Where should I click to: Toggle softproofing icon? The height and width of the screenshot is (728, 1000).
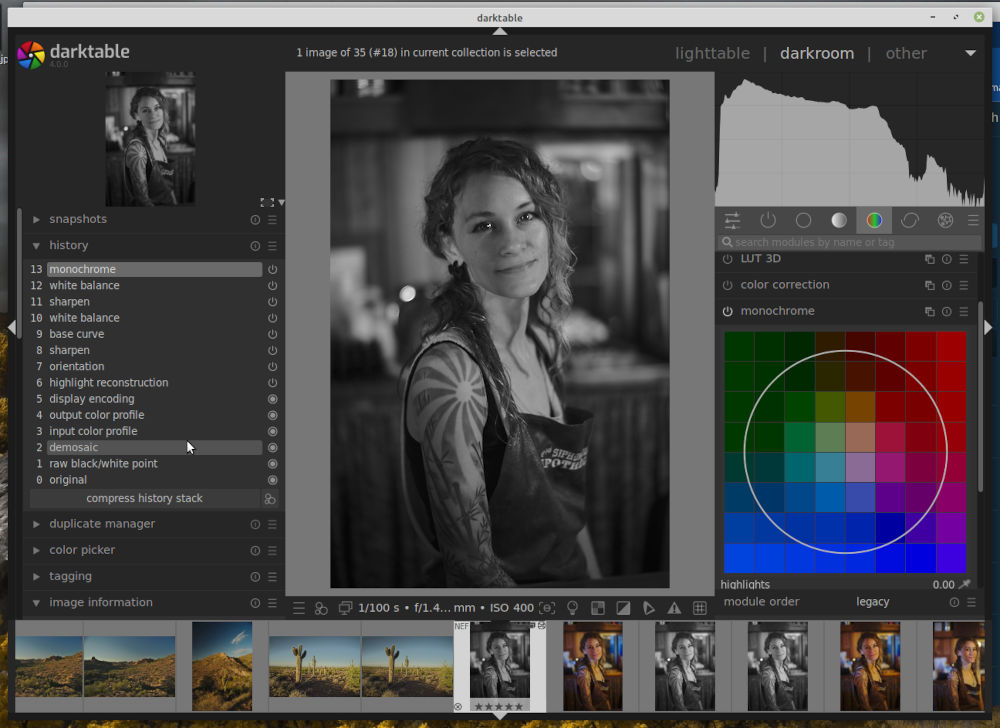pos(649,608)
